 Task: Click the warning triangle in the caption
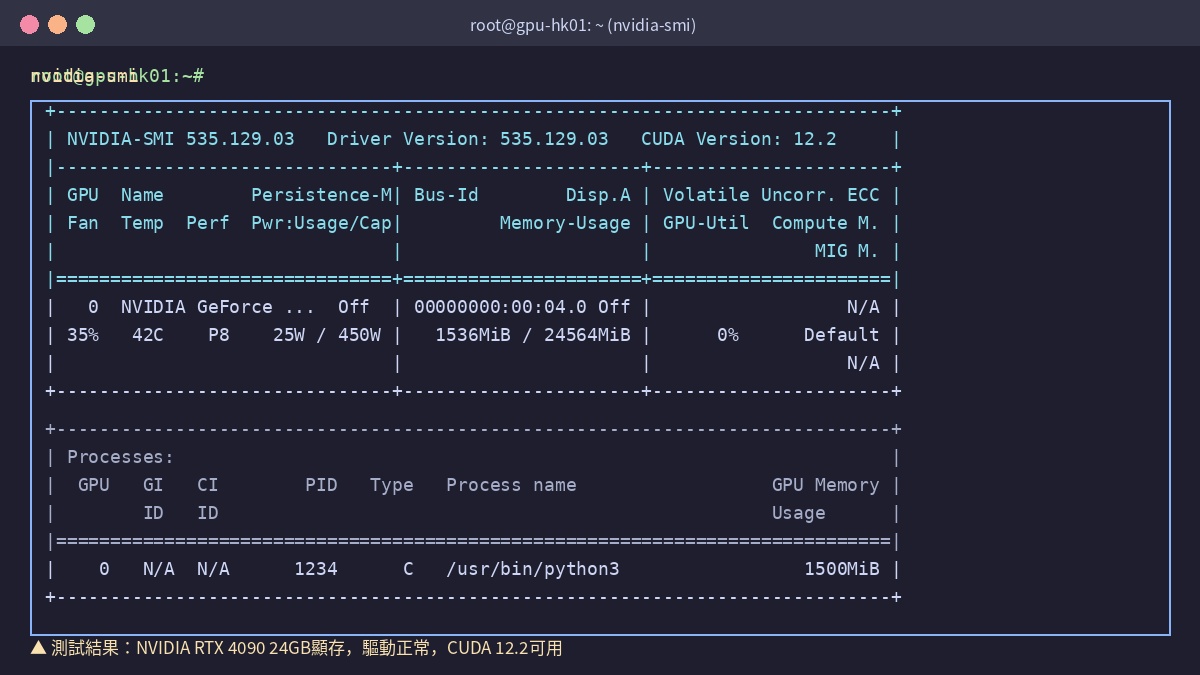39,647
